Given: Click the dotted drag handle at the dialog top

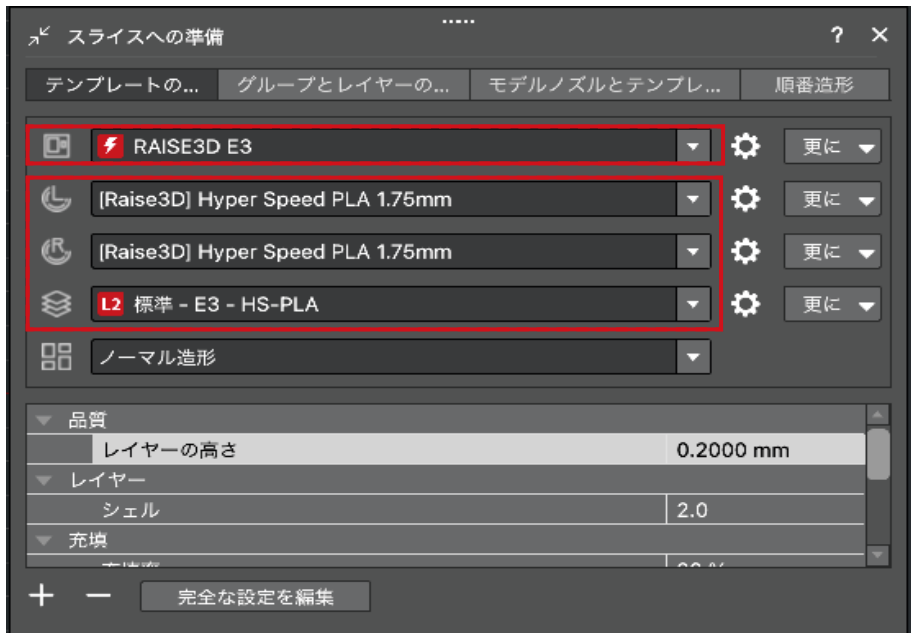Looking at the screenshot, I should click(458, 22).
